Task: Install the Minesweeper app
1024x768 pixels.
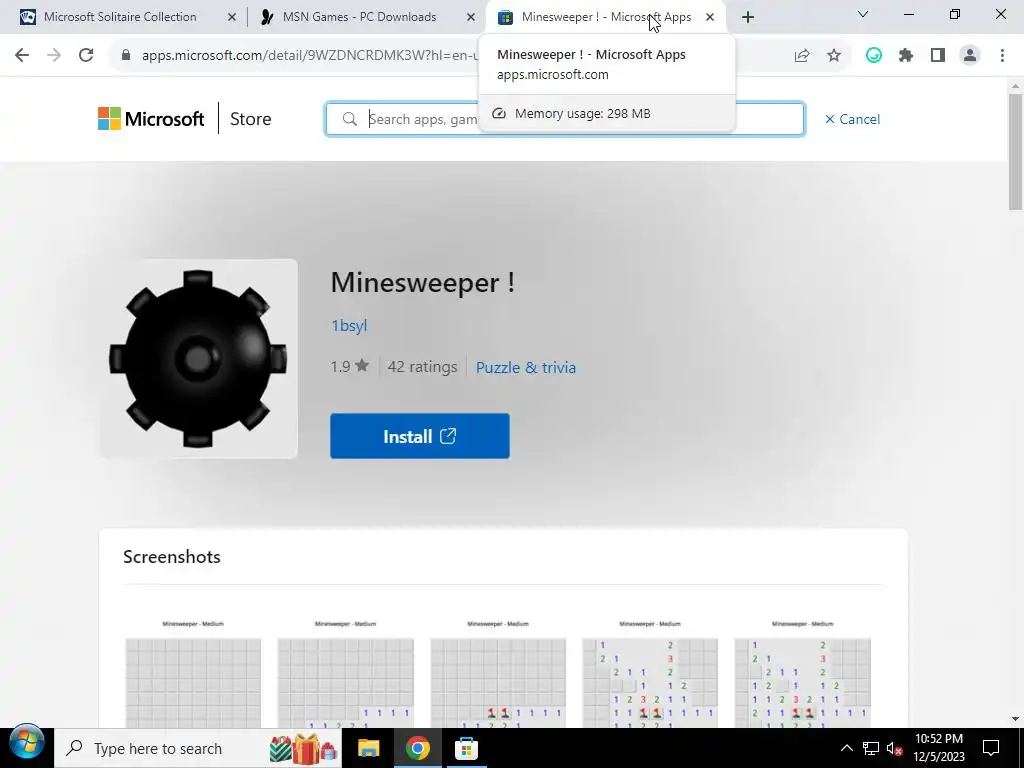Action: [x=420, y=436]
